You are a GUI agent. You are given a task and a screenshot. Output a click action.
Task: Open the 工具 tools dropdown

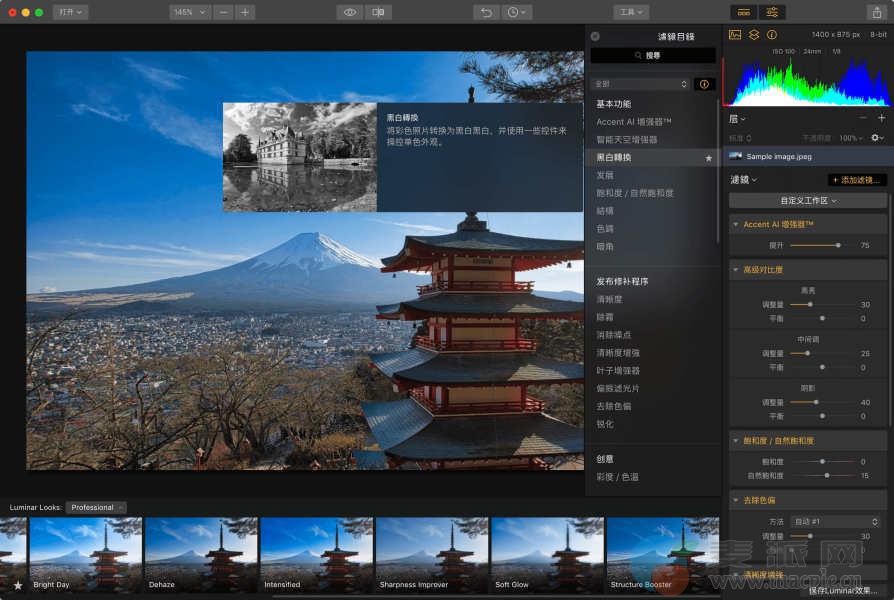tap(631, 12)
